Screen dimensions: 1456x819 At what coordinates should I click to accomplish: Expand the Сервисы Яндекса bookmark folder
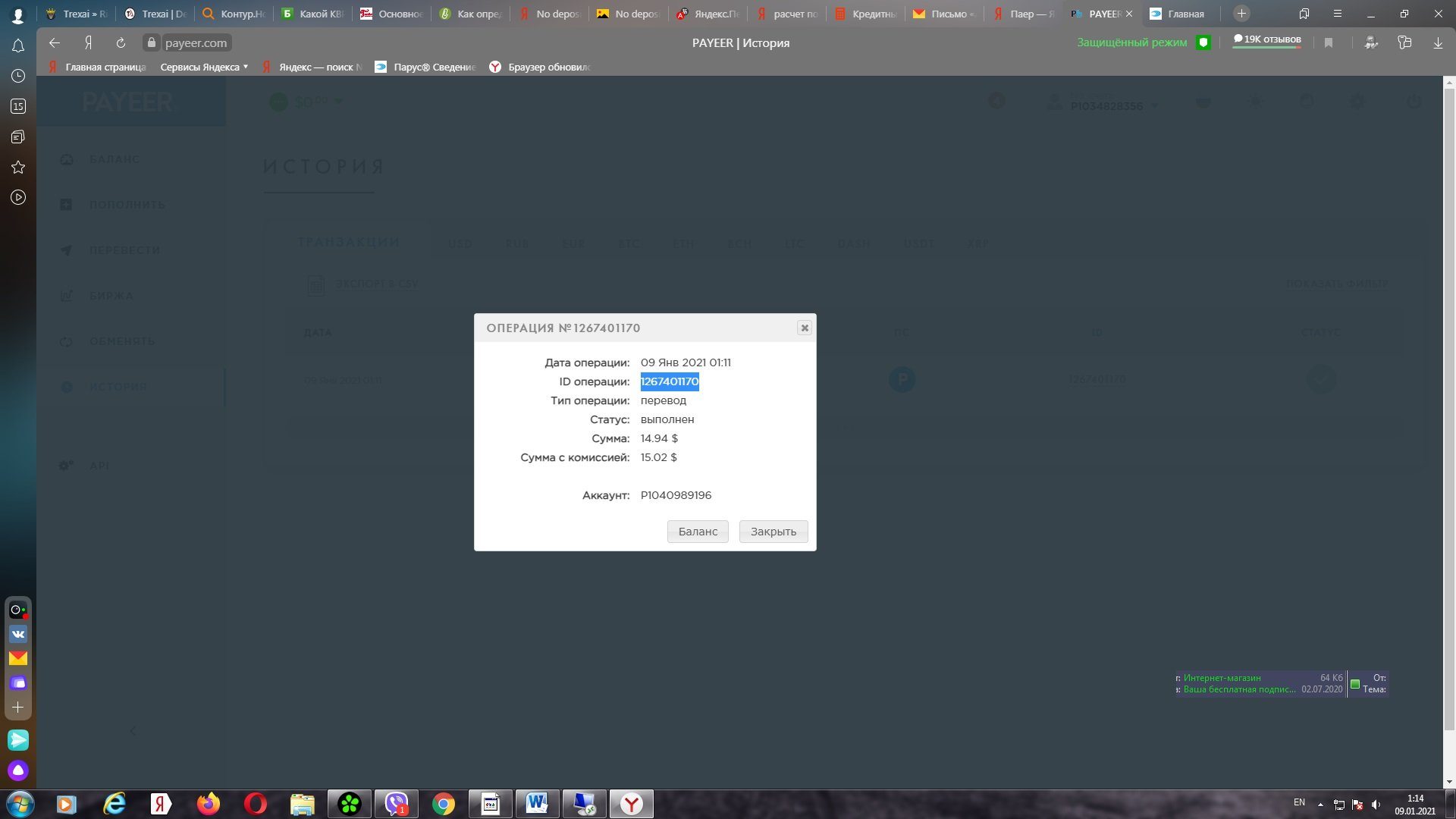click(x=204, y=67)
